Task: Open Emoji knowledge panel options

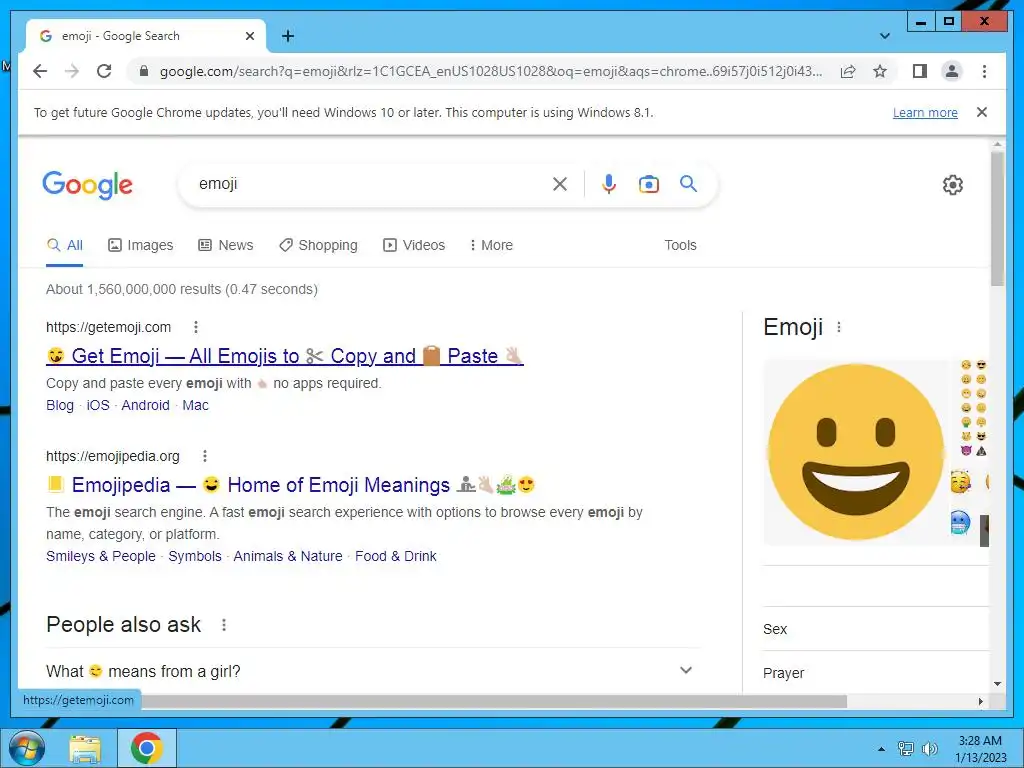Action: [x=839, y=327]
